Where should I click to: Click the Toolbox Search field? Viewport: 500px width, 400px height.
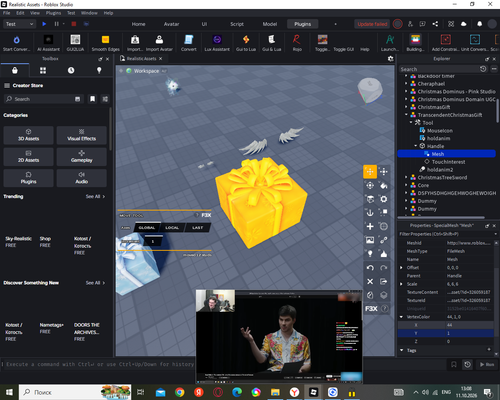(x=43, y=99)
